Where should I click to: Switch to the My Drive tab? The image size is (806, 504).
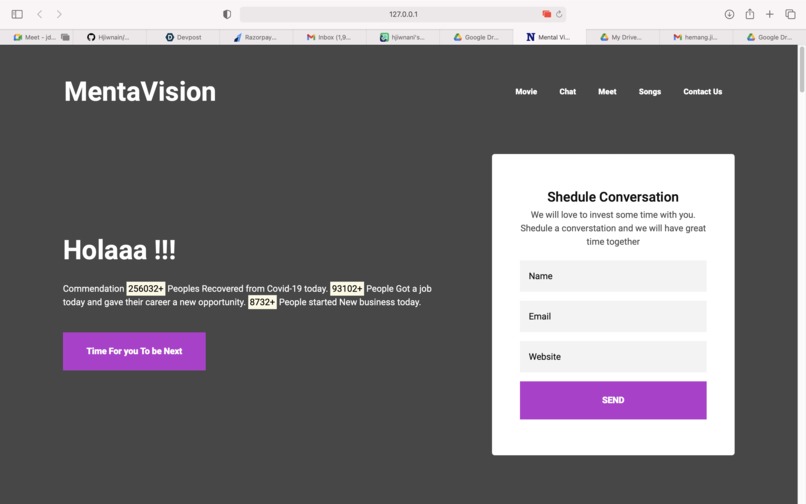pyautogui.click(x=622, y=37)
